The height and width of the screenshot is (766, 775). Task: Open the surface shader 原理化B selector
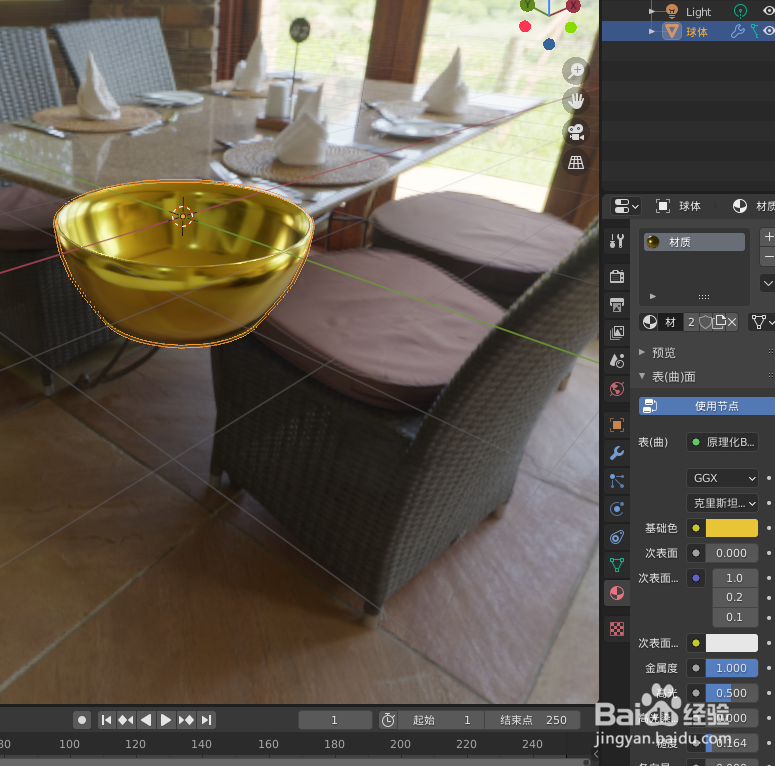723,442
